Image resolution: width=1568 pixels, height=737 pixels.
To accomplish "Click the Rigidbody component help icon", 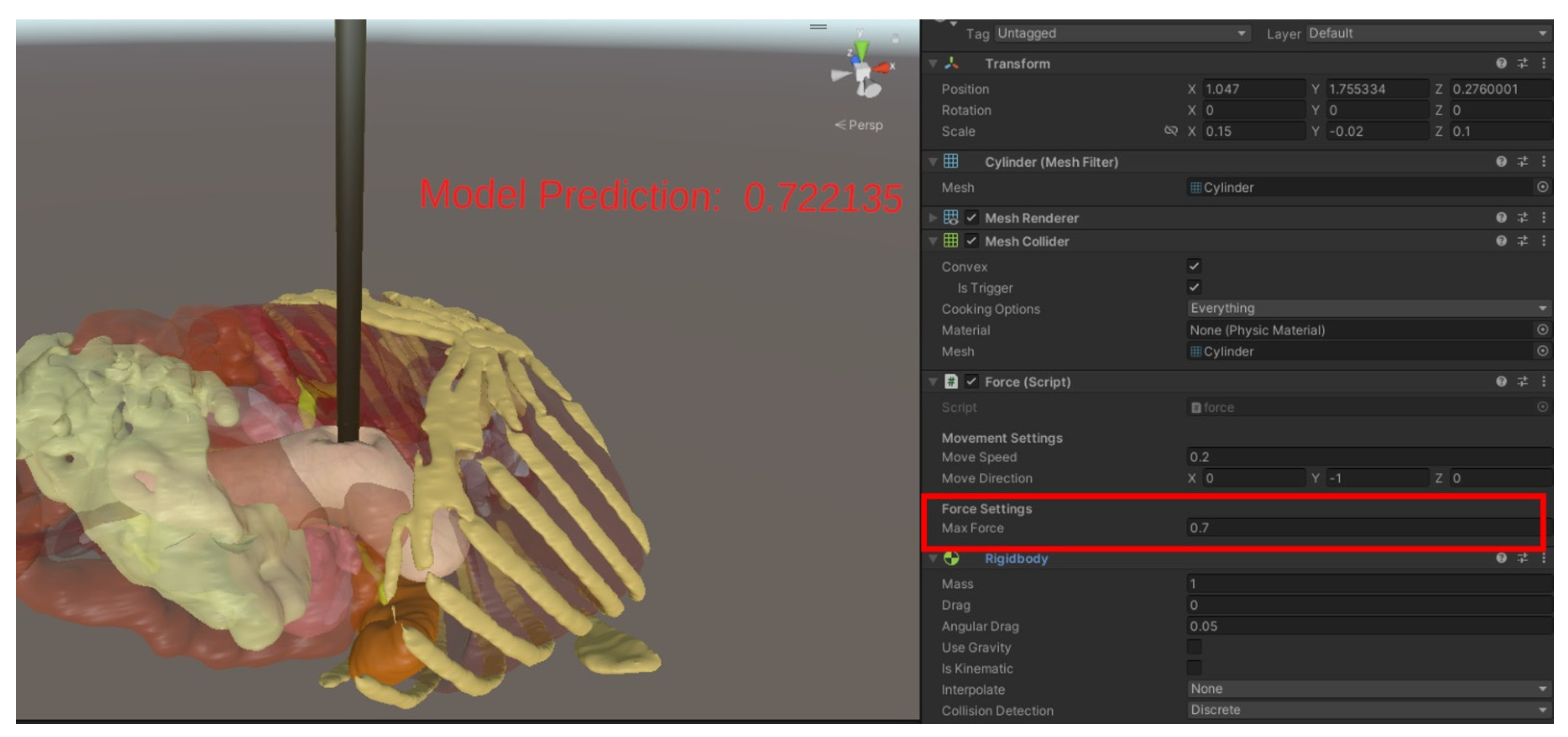I will coord(1501,559).
